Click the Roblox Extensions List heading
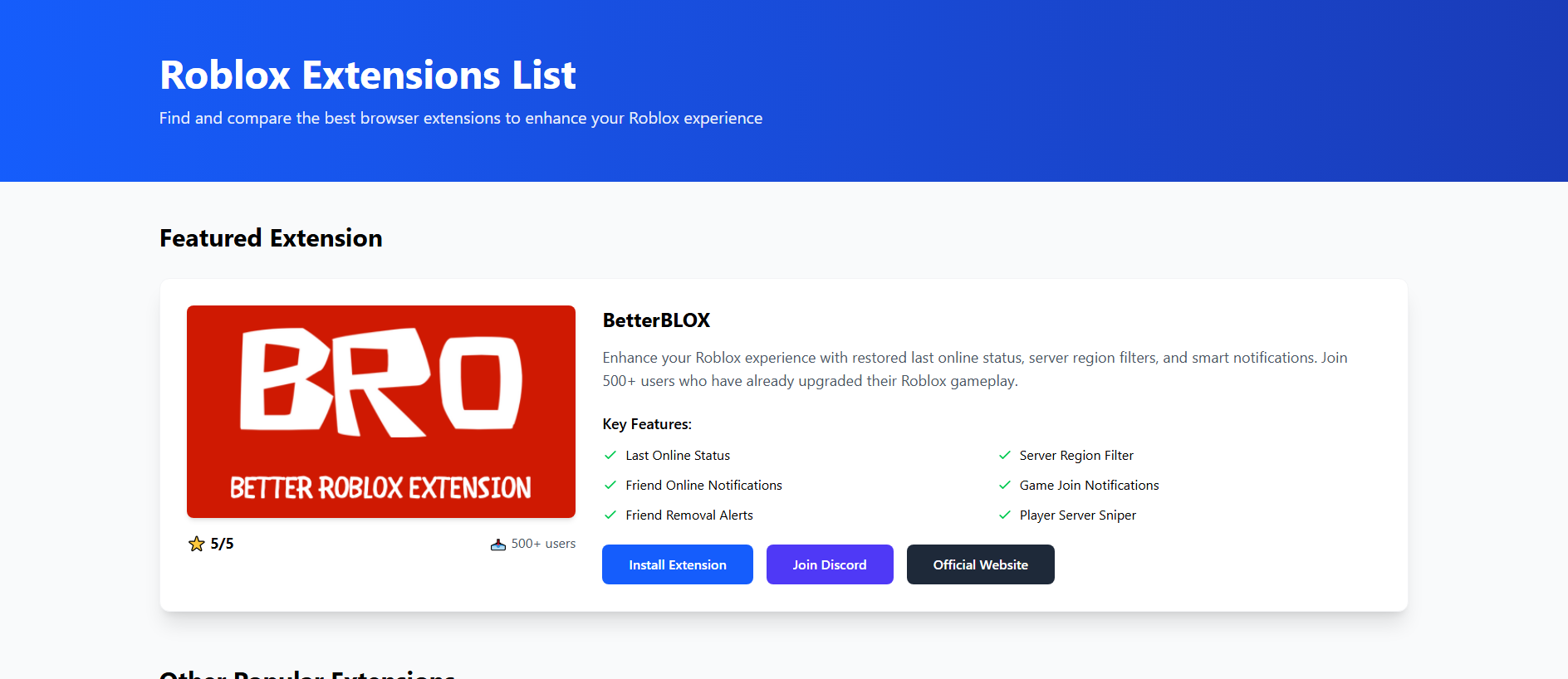The height and width of the screenshot is (679, 1568). click(367, 75)
